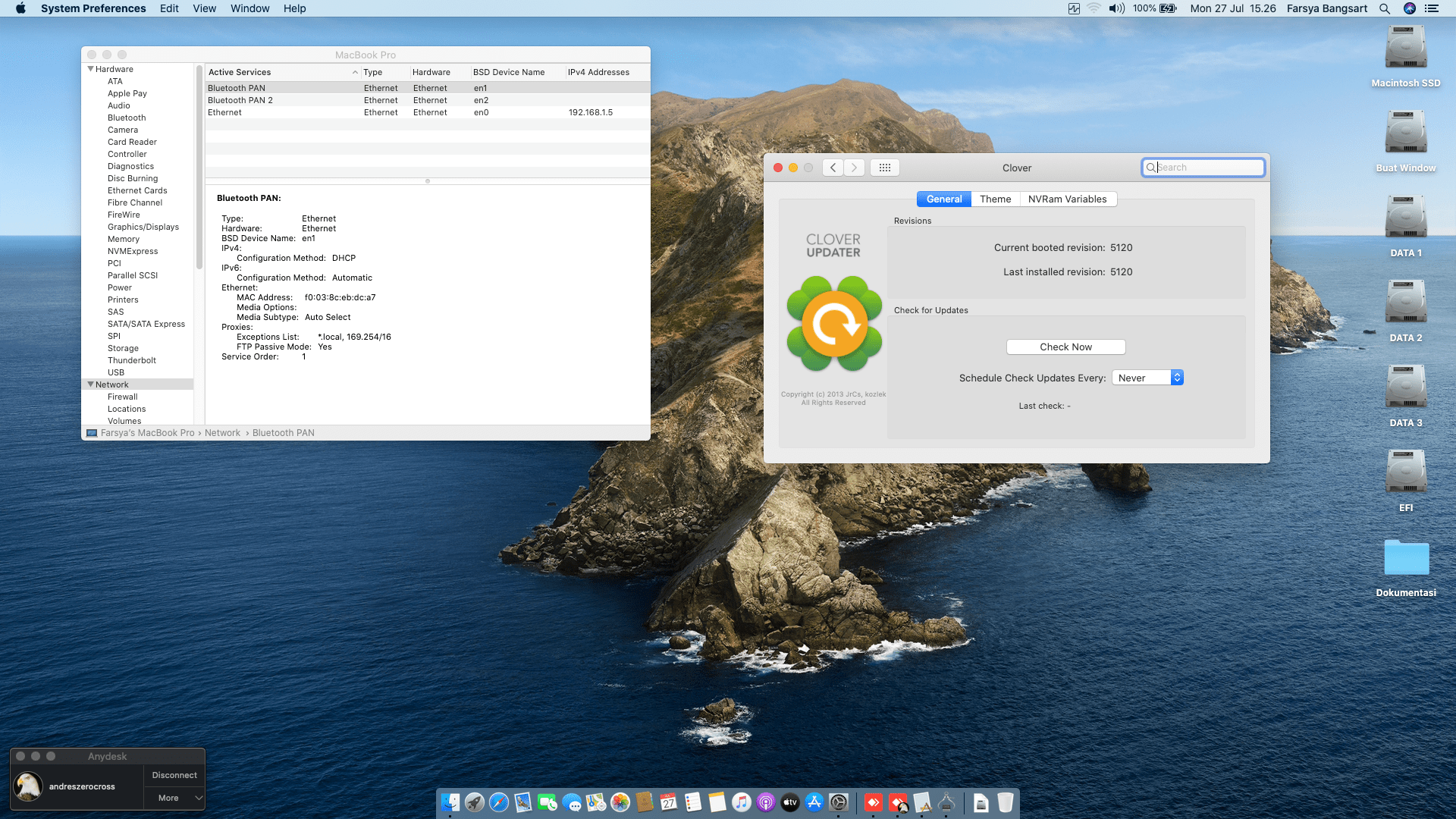Open Notes from the Dock

pos(717,802)
